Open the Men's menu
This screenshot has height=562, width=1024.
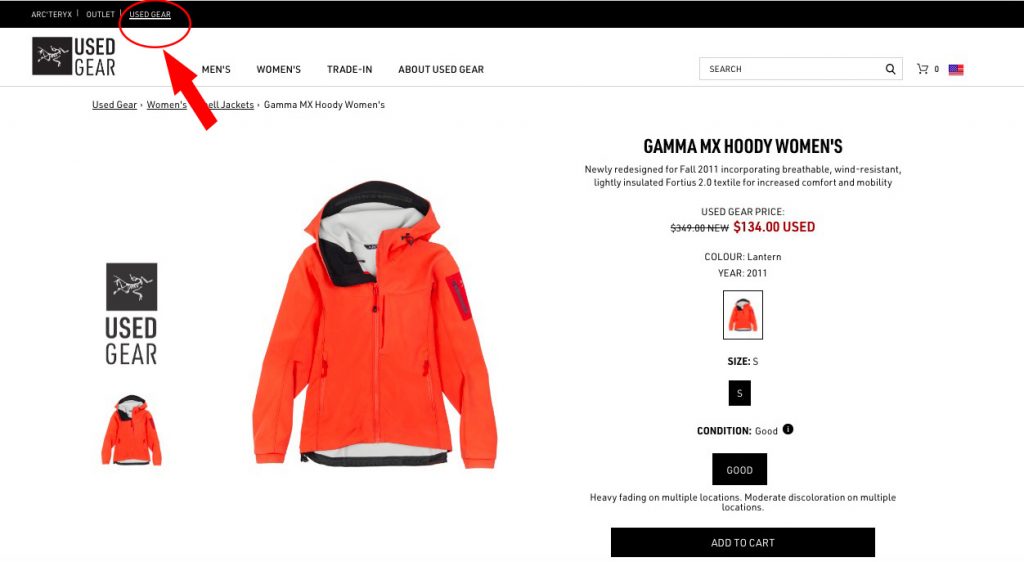click(x=216, y=69)
